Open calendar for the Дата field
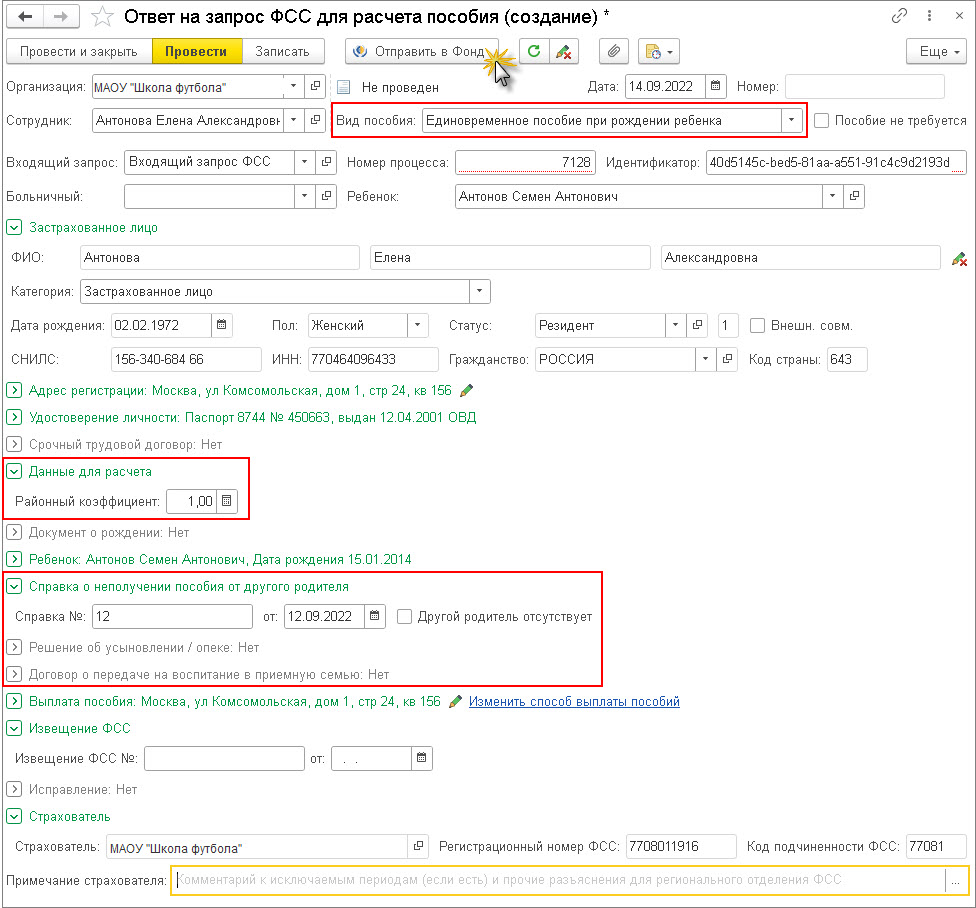Screen dimensions: 976x908 (716, 86)
